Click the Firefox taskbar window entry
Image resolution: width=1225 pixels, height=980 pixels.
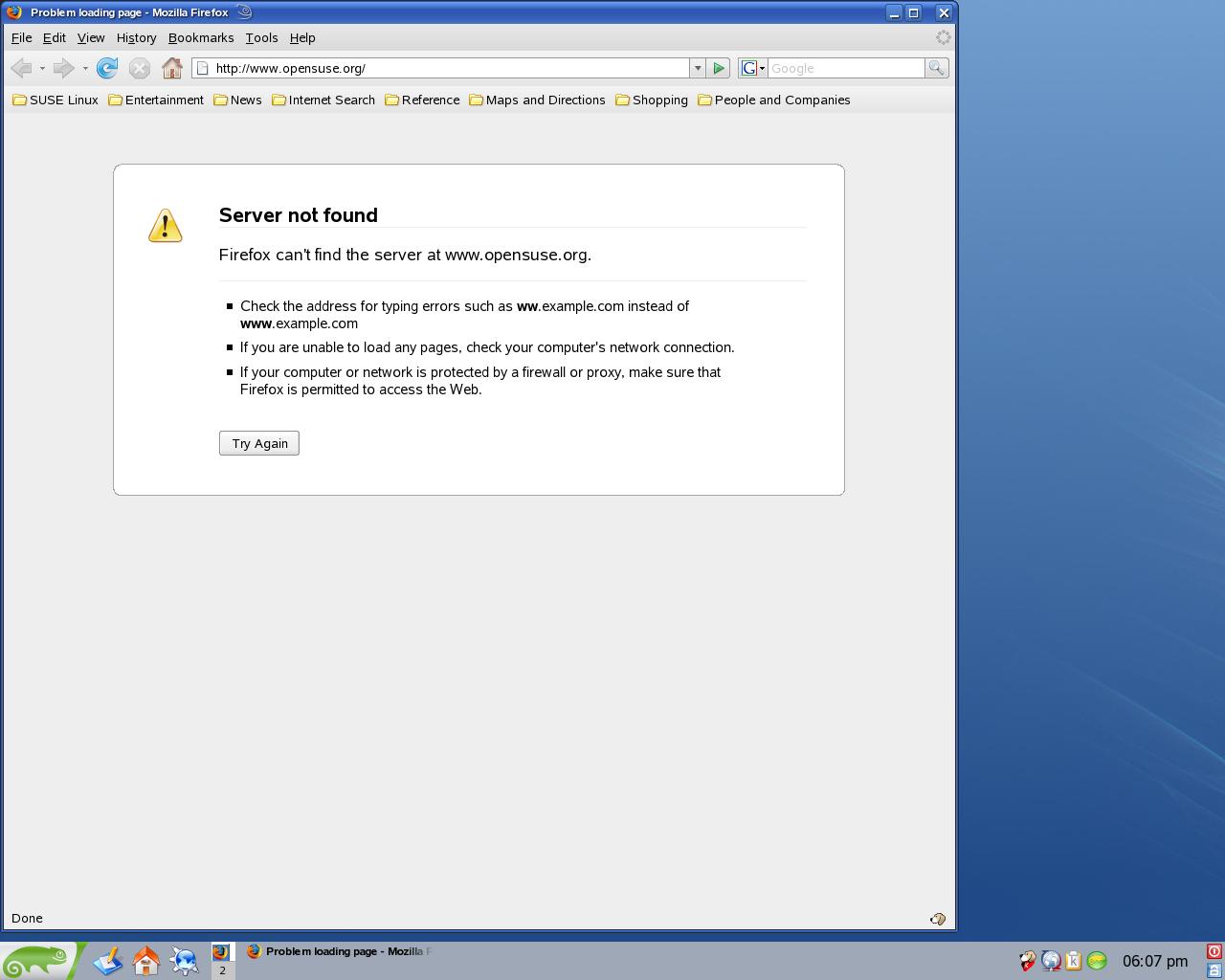(x=340, y=951)
